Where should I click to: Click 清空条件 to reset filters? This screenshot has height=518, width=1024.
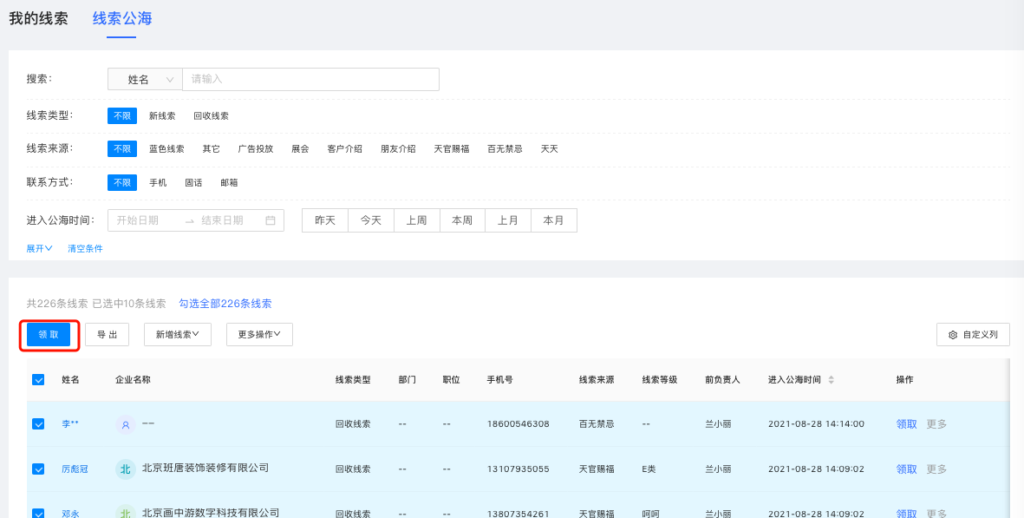tap(85, 248)
